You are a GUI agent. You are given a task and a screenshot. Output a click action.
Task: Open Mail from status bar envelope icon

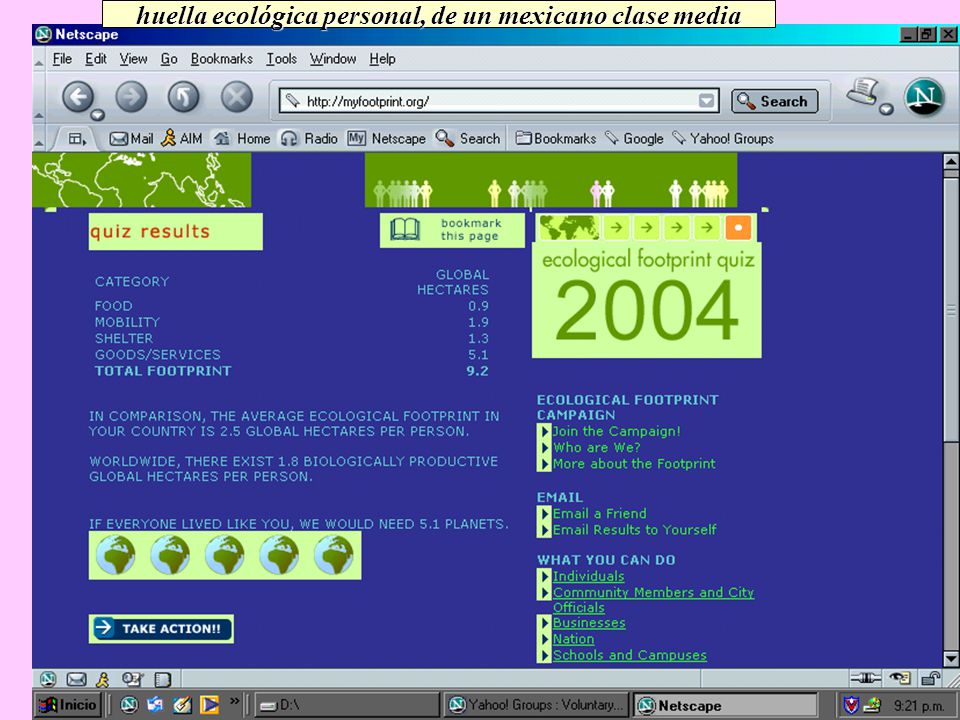click(76, 678)
